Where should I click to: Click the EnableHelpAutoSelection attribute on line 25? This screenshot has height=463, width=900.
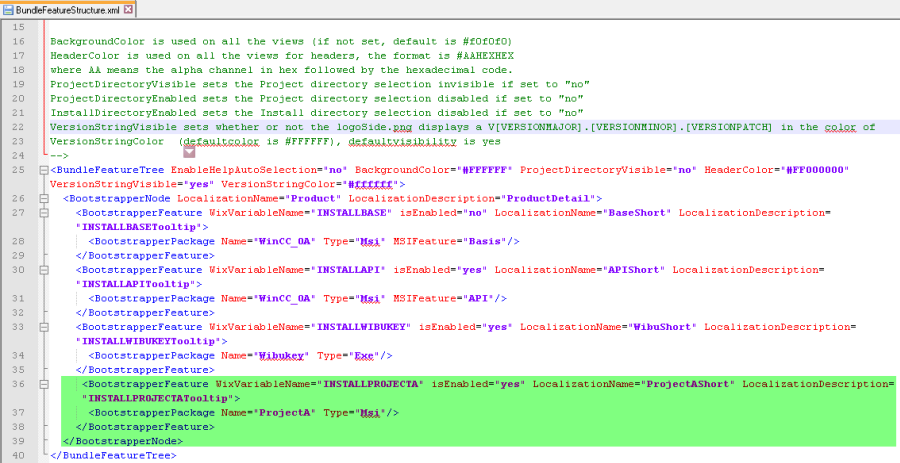243,170
